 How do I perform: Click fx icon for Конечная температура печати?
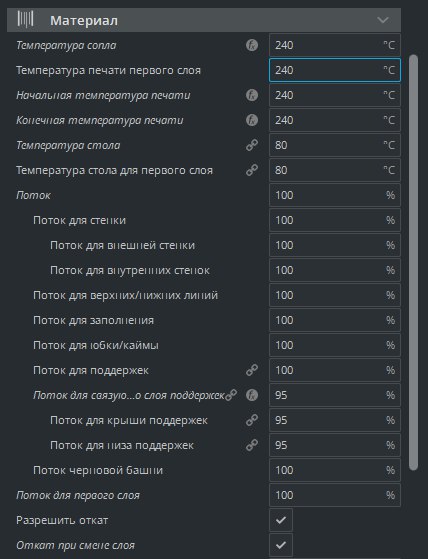click(252, 120)
